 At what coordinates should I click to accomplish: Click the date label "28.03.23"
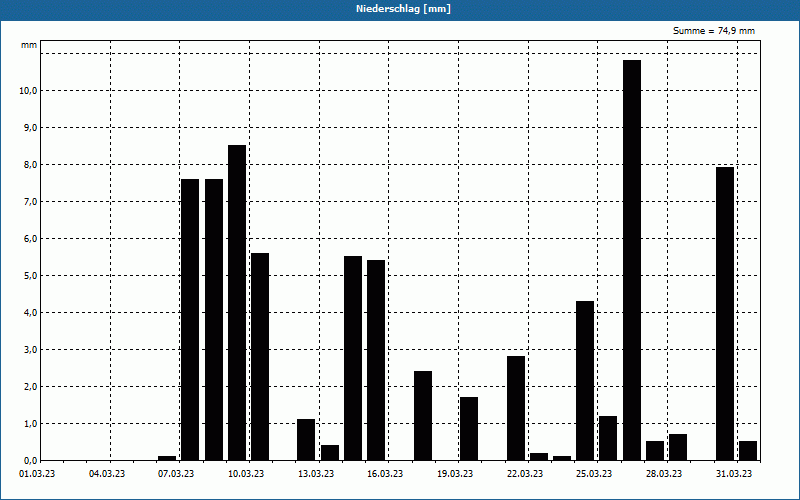[x=664, y=474]
